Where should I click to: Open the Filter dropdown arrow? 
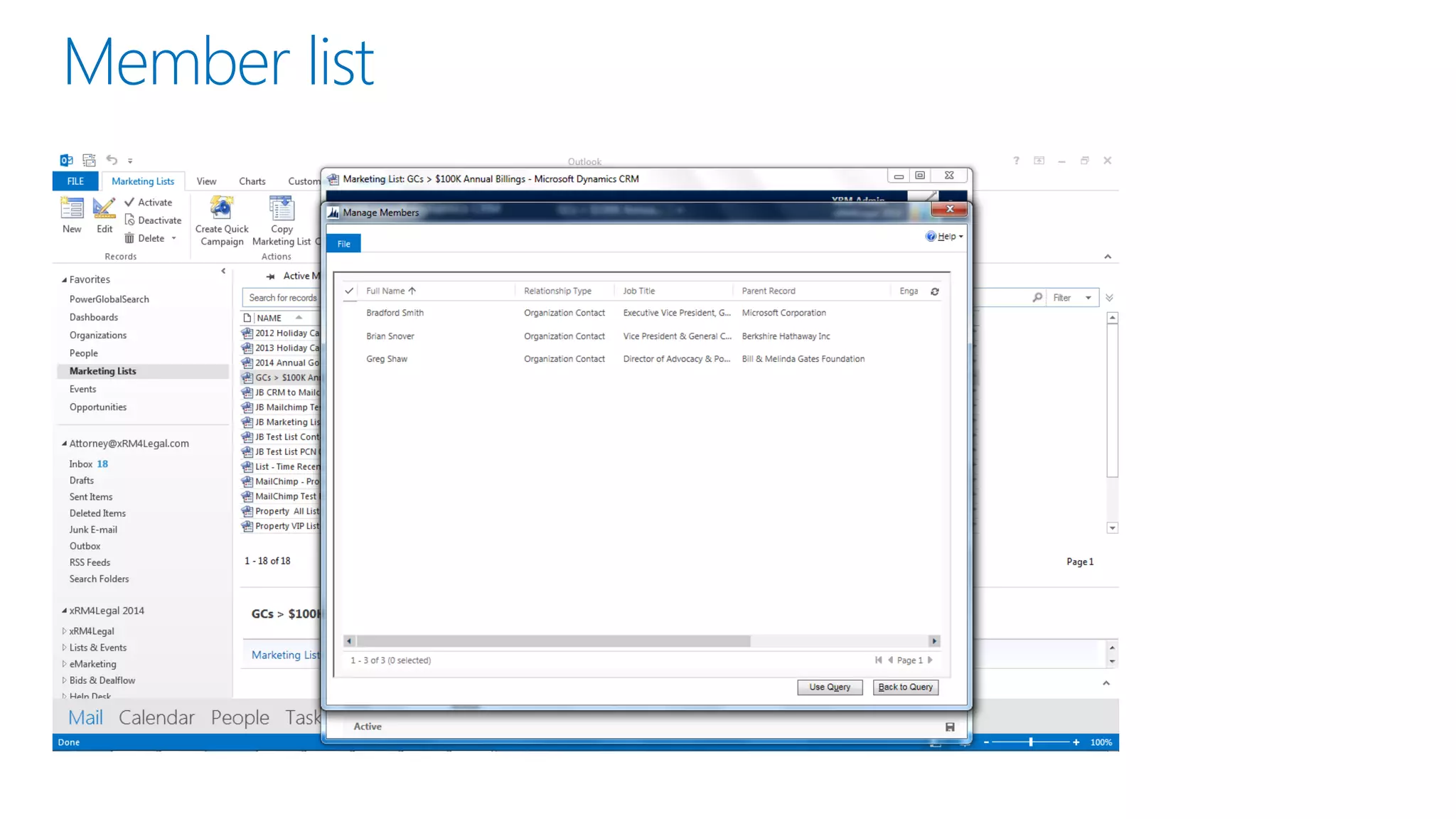tap(1088, 298)
